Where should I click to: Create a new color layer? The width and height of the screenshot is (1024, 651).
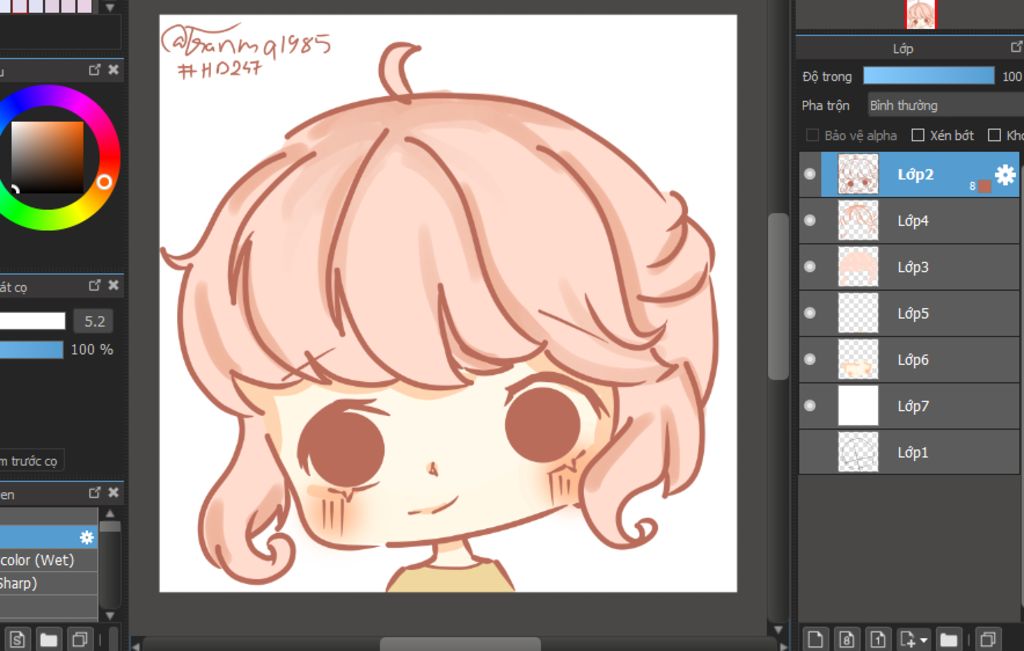[x=814, y=639]
